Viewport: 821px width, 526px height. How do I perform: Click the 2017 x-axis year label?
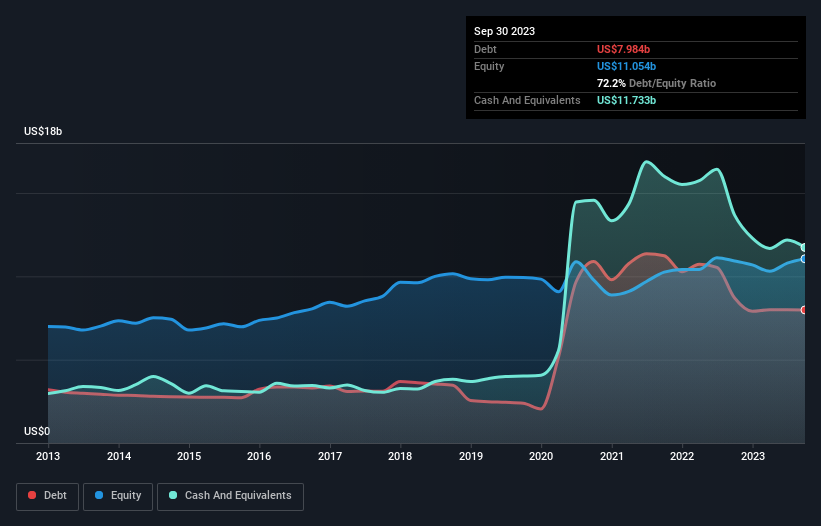[330, 456]
